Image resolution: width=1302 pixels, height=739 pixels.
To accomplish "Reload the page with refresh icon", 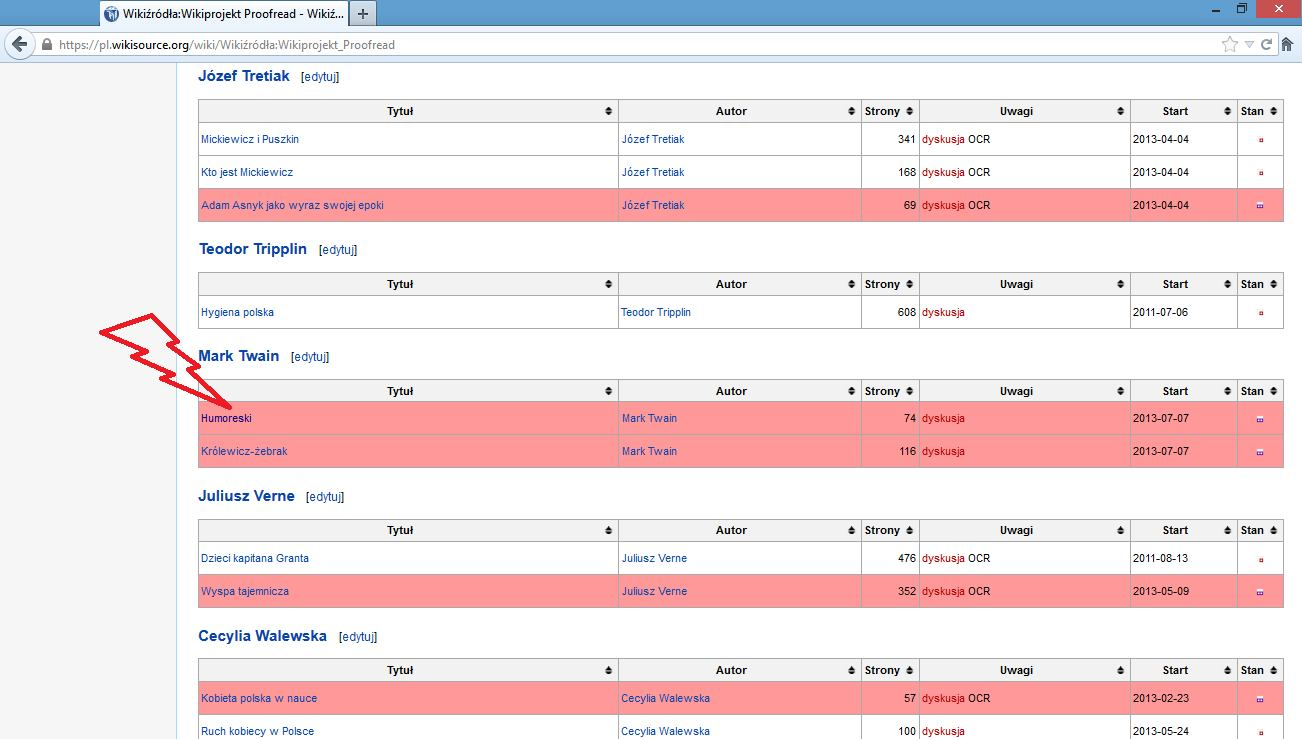I will (1267, 45).
